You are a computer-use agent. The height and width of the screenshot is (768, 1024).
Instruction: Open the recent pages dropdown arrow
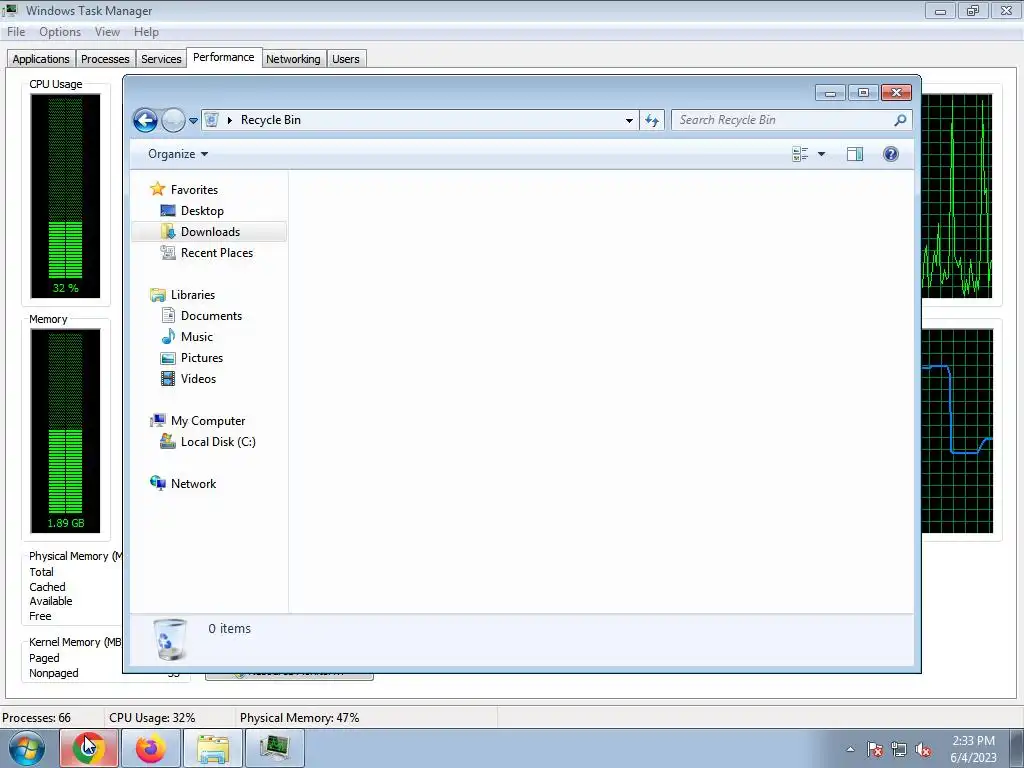coord(193,121)
